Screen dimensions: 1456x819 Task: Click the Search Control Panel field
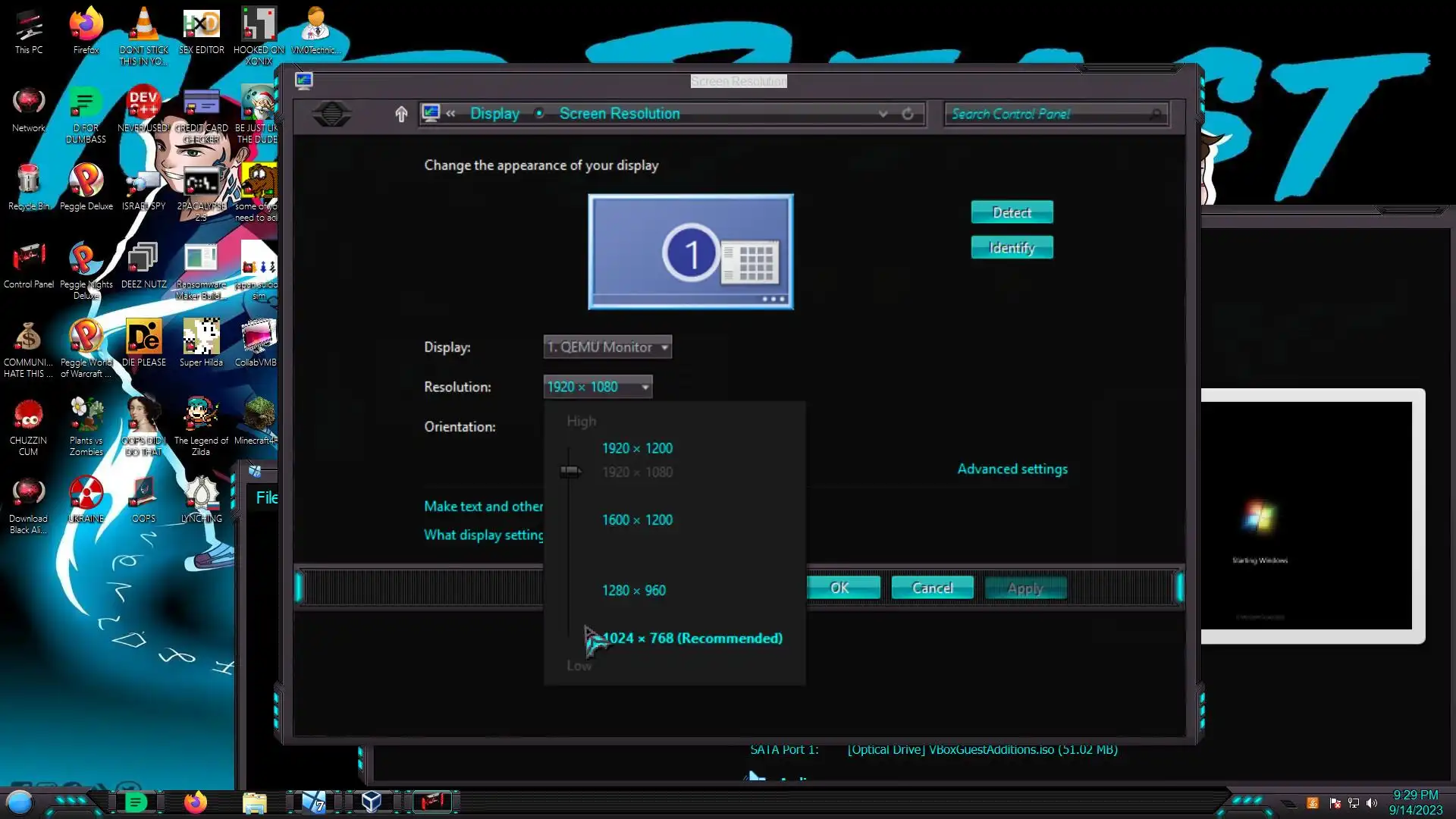[1046, 114]
